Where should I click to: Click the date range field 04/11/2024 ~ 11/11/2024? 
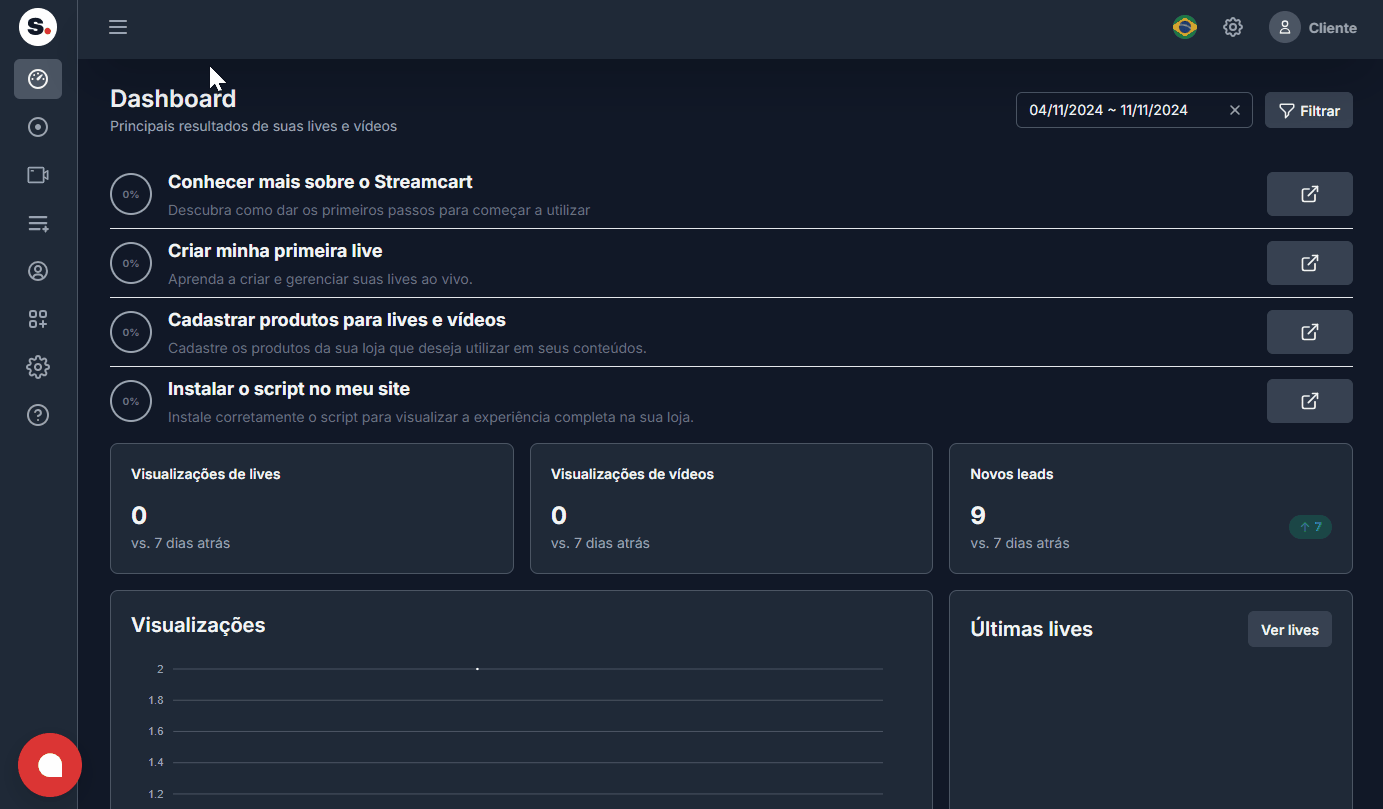[x=1134, y=110]
